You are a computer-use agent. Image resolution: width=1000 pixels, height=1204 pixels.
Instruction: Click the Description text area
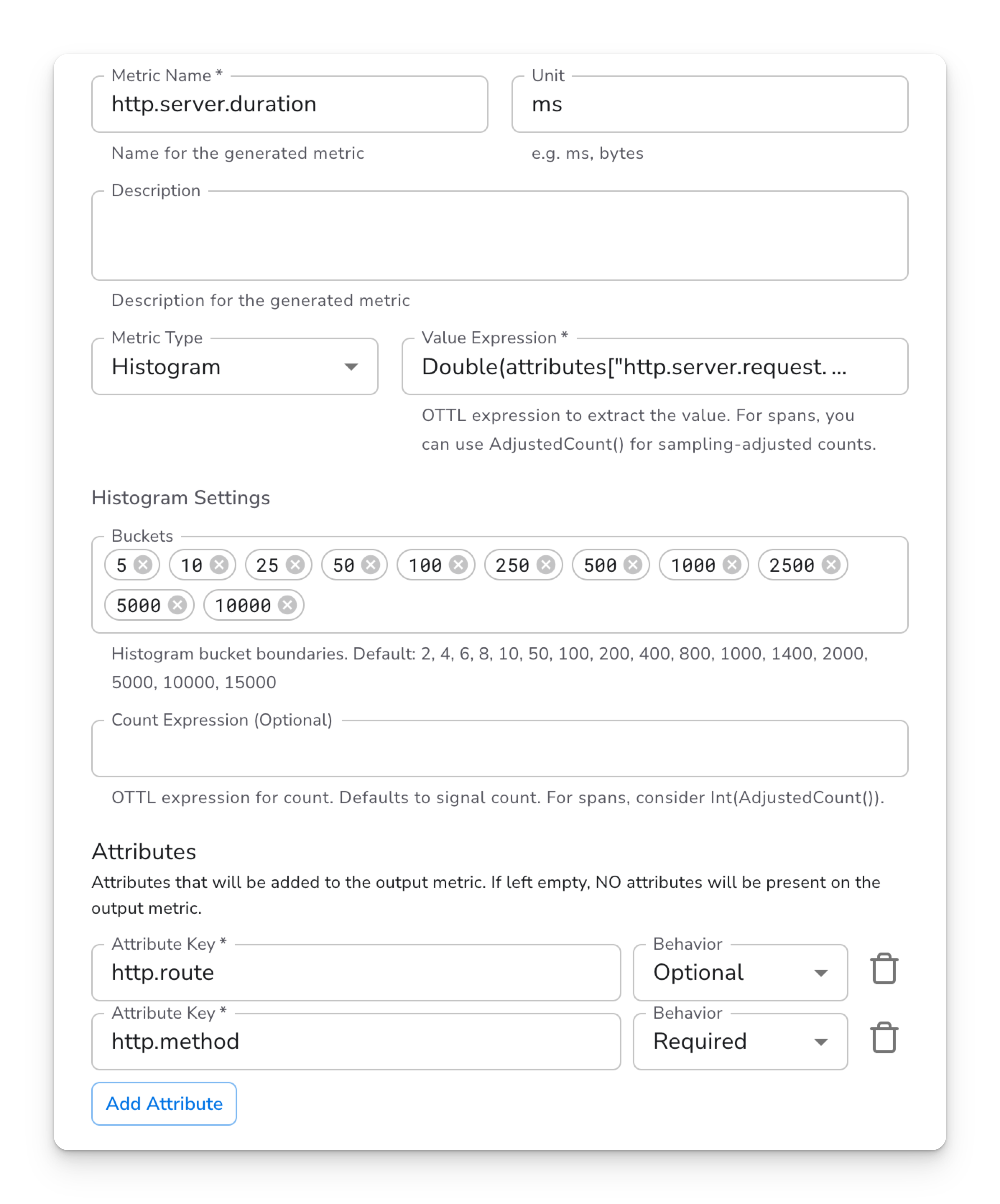click(x=499, y=236)
